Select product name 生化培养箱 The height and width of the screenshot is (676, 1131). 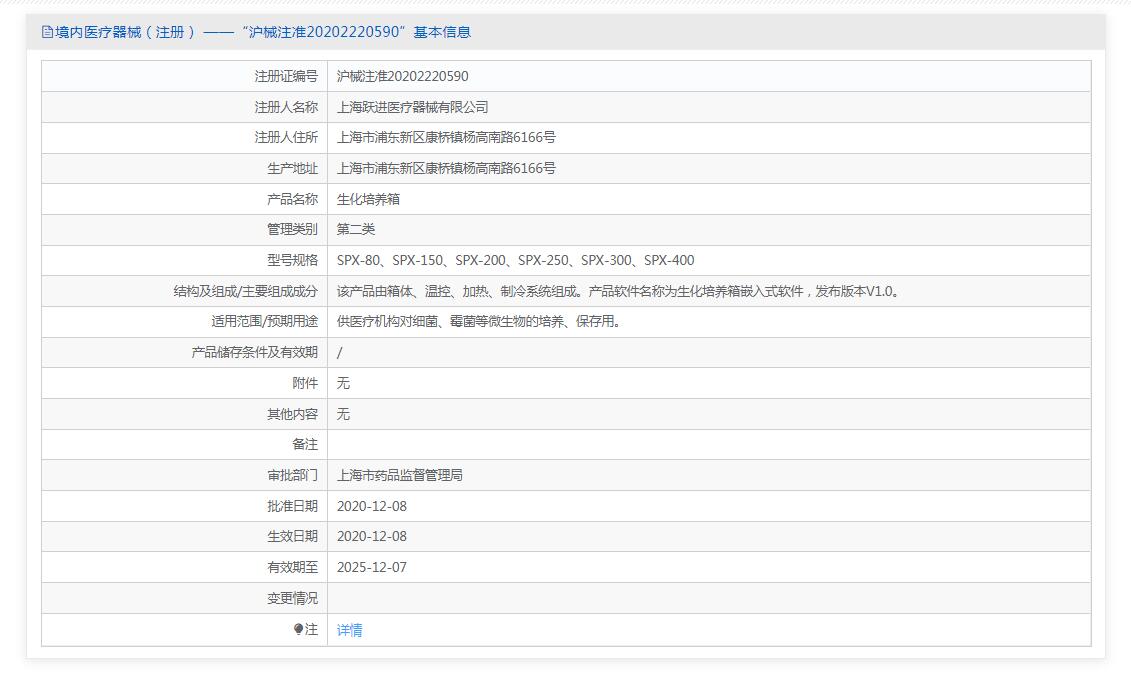[368, 199]
